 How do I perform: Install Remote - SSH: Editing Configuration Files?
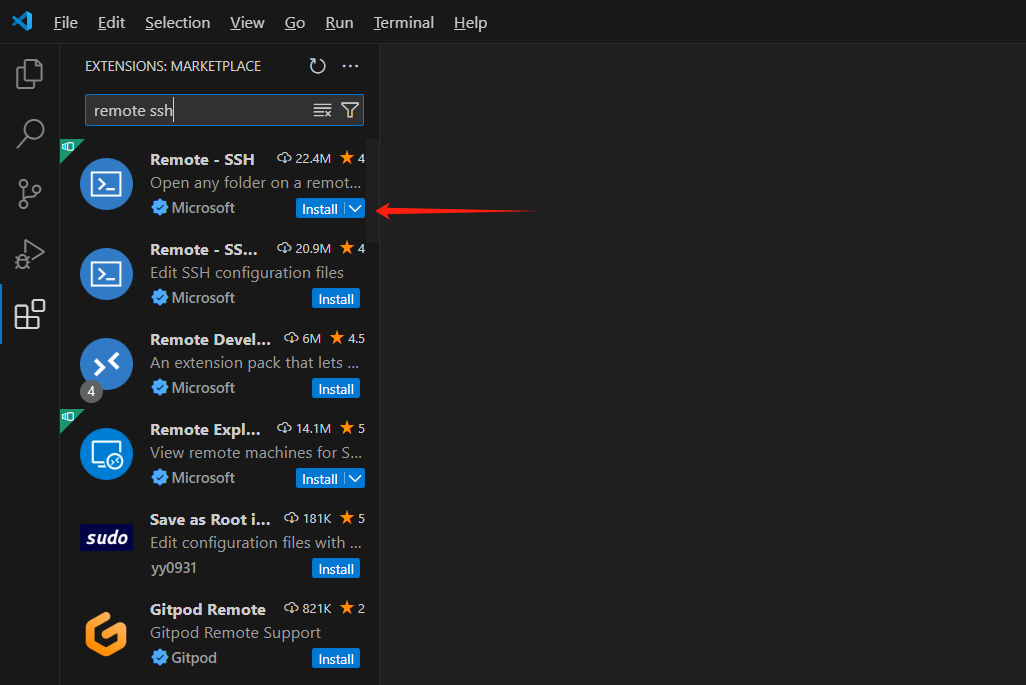(x=335, y=298)
